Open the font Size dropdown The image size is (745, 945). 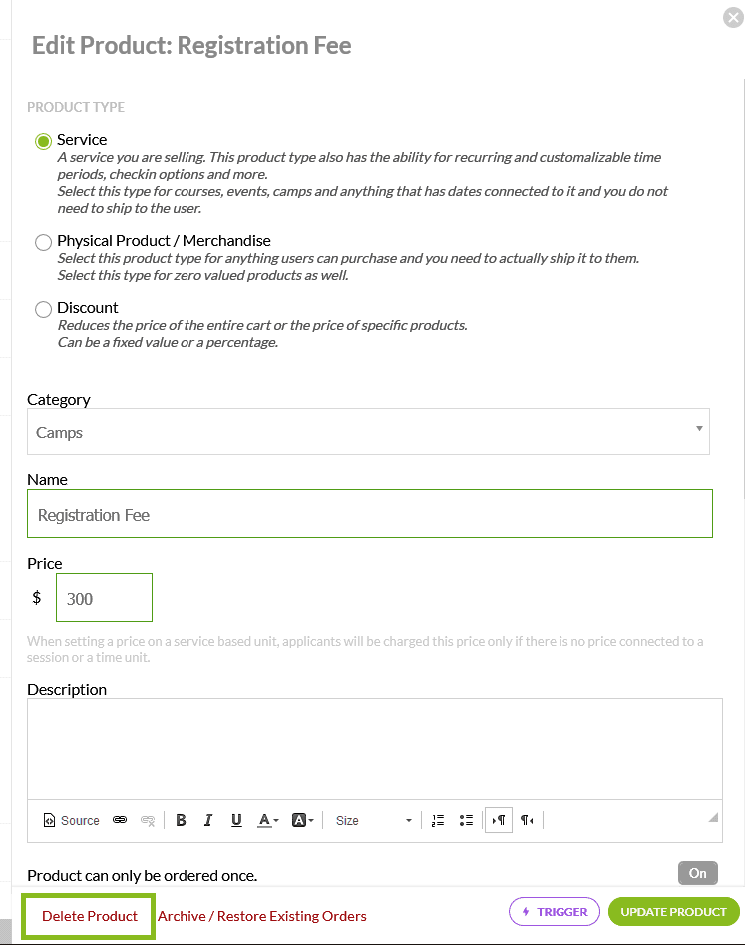click(x=373, y=821)
